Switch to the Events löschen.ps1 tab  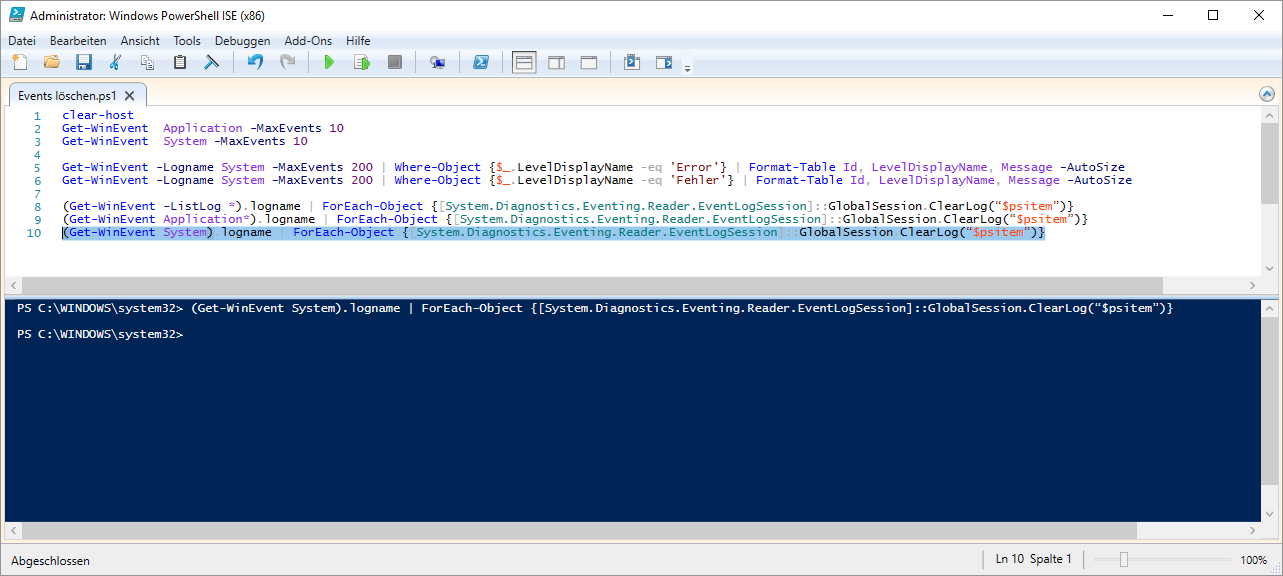click(67, 96)
